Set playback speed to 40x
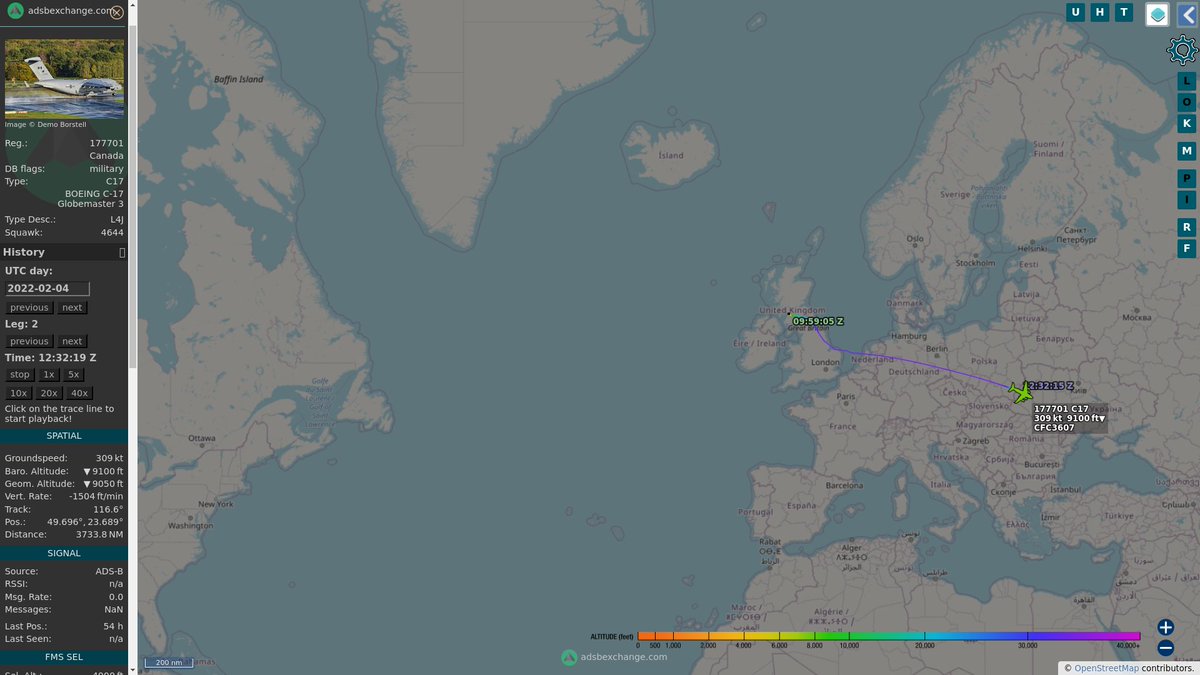Image resolution: width=1200 pixels, height=675 pixels. coord(80,393)
